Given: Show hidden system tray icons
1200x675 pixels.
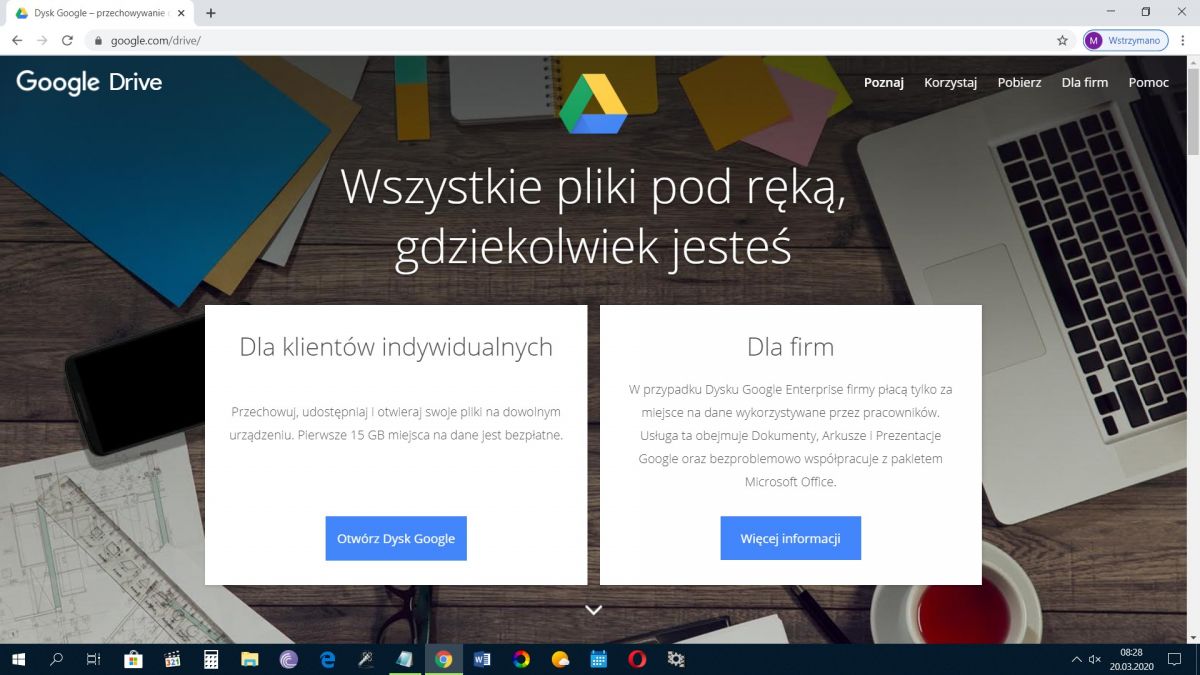Looking at the screenshot, I should (x=1076, y=660).
